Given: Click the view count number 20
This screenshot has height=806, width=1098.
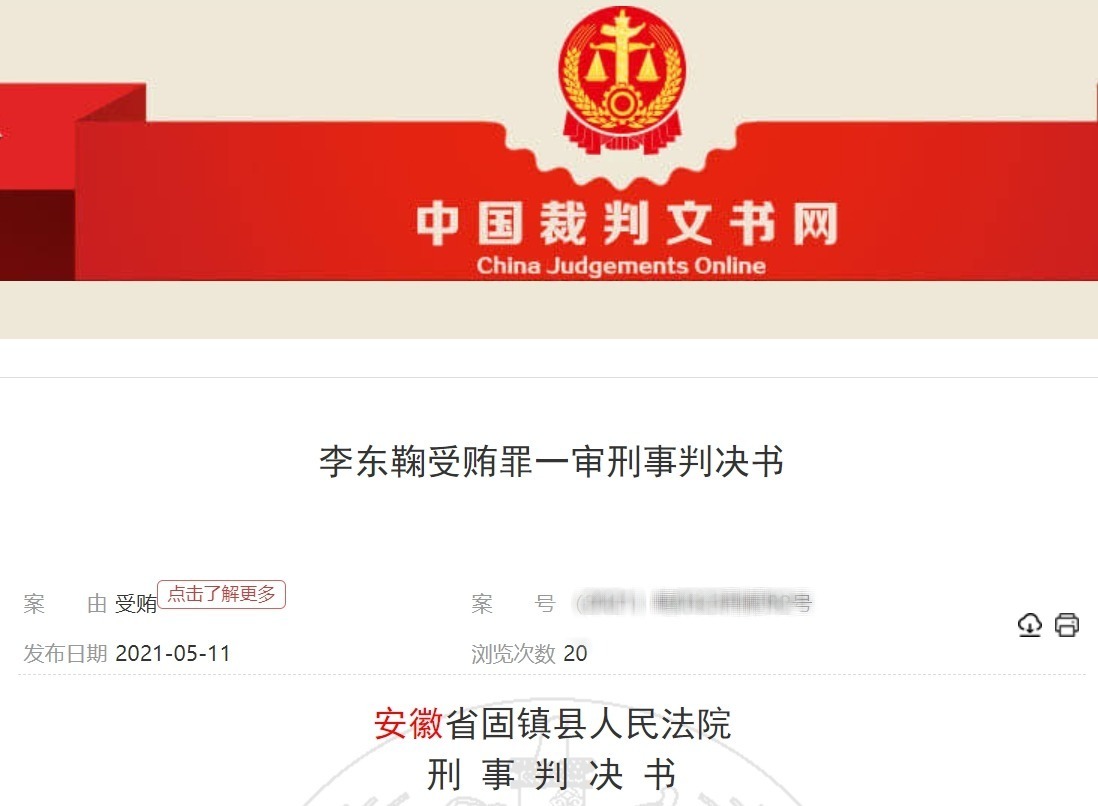Looking at the screenshot, I should pyautogui.click(x=575, y=653).
